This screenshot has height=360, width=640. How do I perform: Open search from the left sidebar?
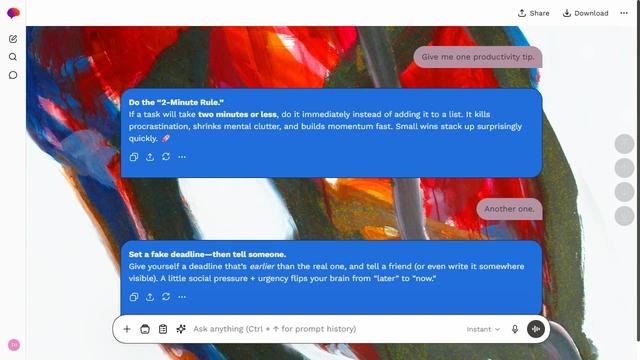click(13, 57)
